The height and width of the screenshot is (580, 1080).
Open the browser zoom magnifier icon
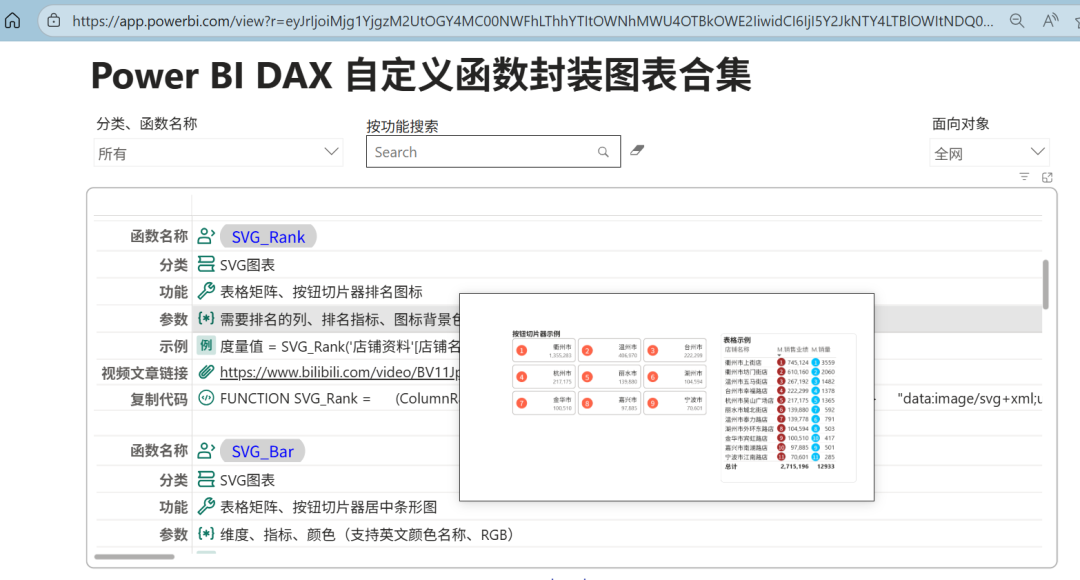pos(1017,21)
